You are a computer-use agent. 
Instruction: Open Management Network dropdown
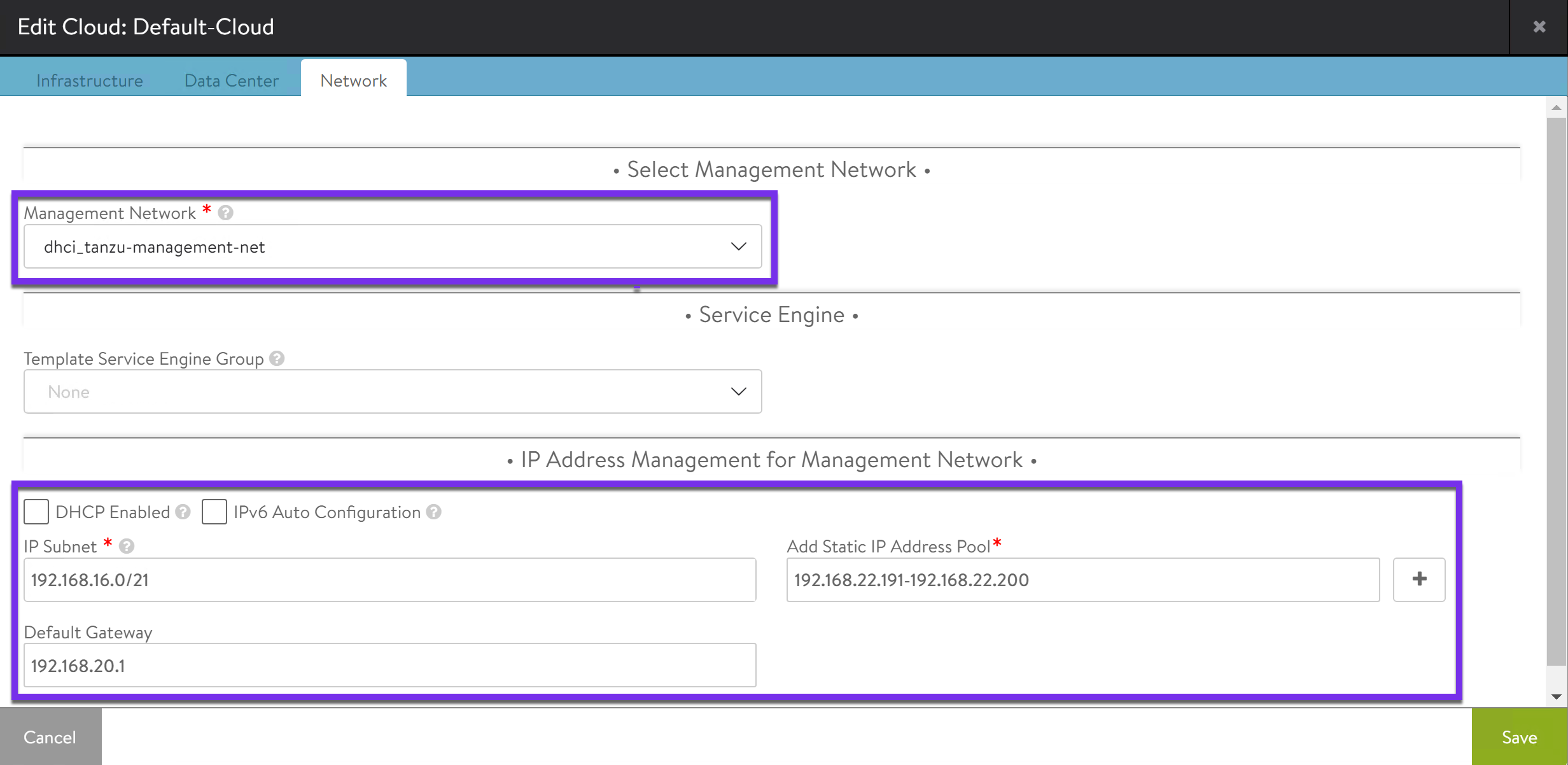pos(392,246)
